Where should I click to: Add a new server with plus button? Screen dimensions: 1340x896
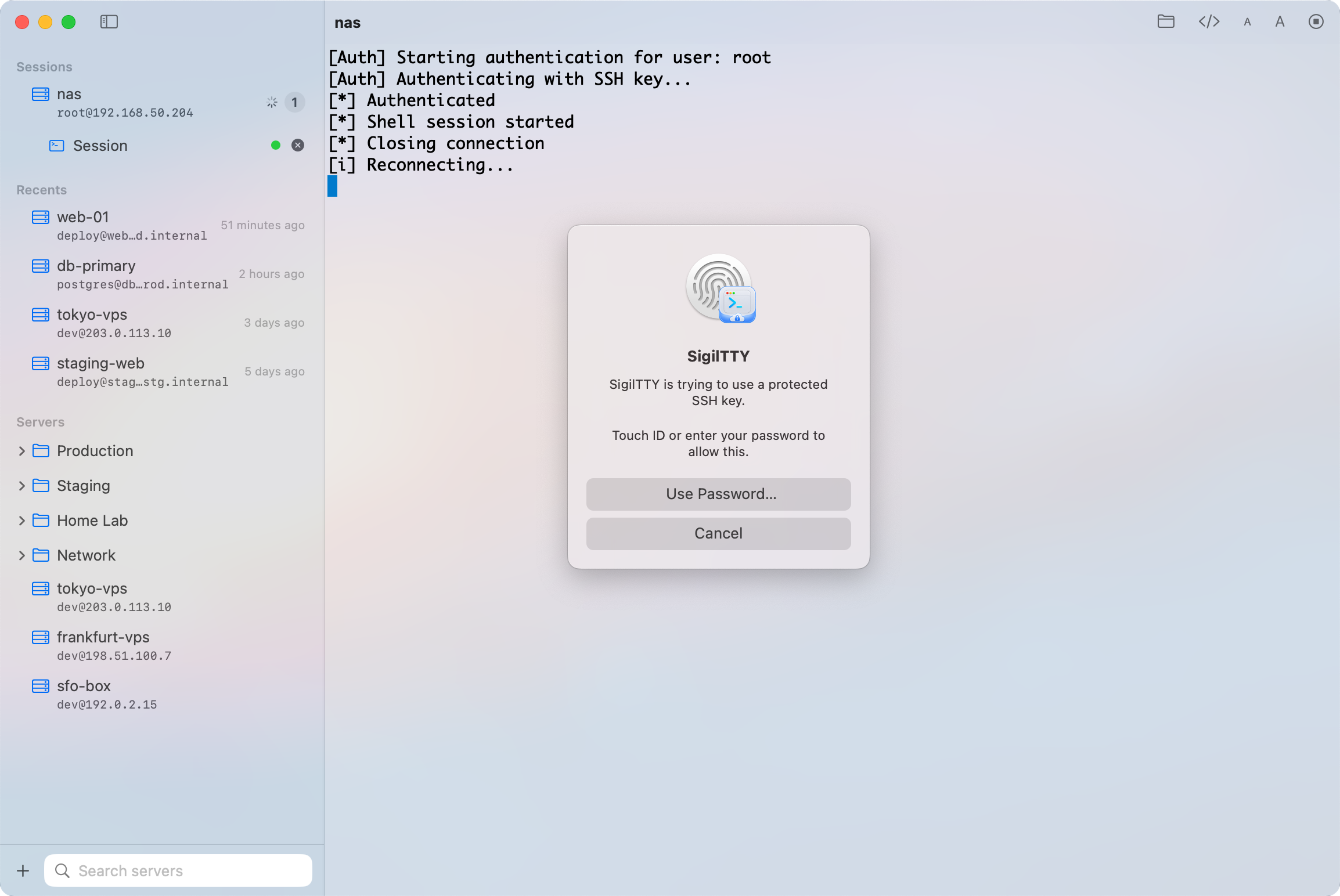23,870
